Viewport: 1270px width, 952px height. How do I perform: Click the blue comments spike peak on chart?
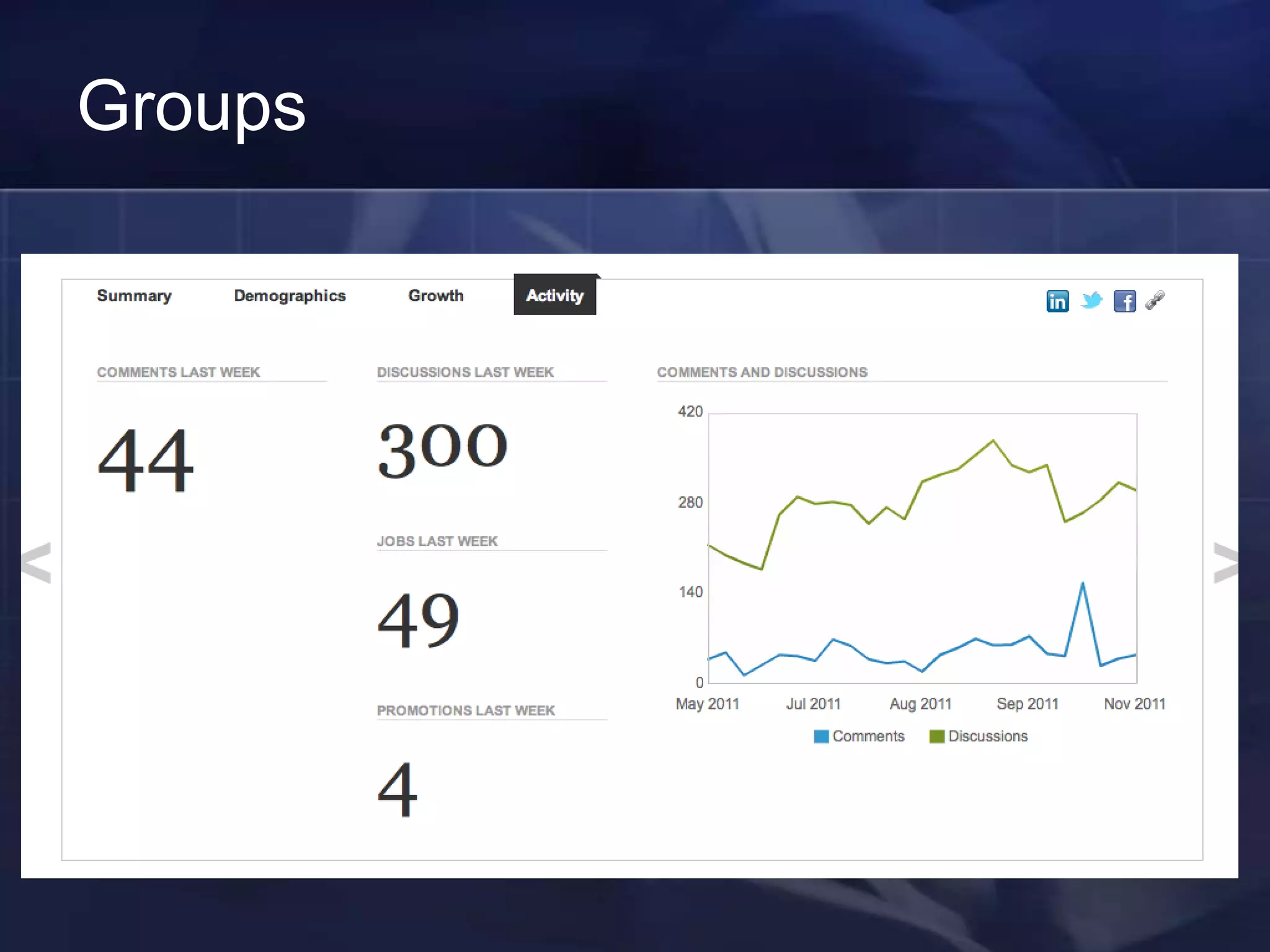[x=1083, y=584]
